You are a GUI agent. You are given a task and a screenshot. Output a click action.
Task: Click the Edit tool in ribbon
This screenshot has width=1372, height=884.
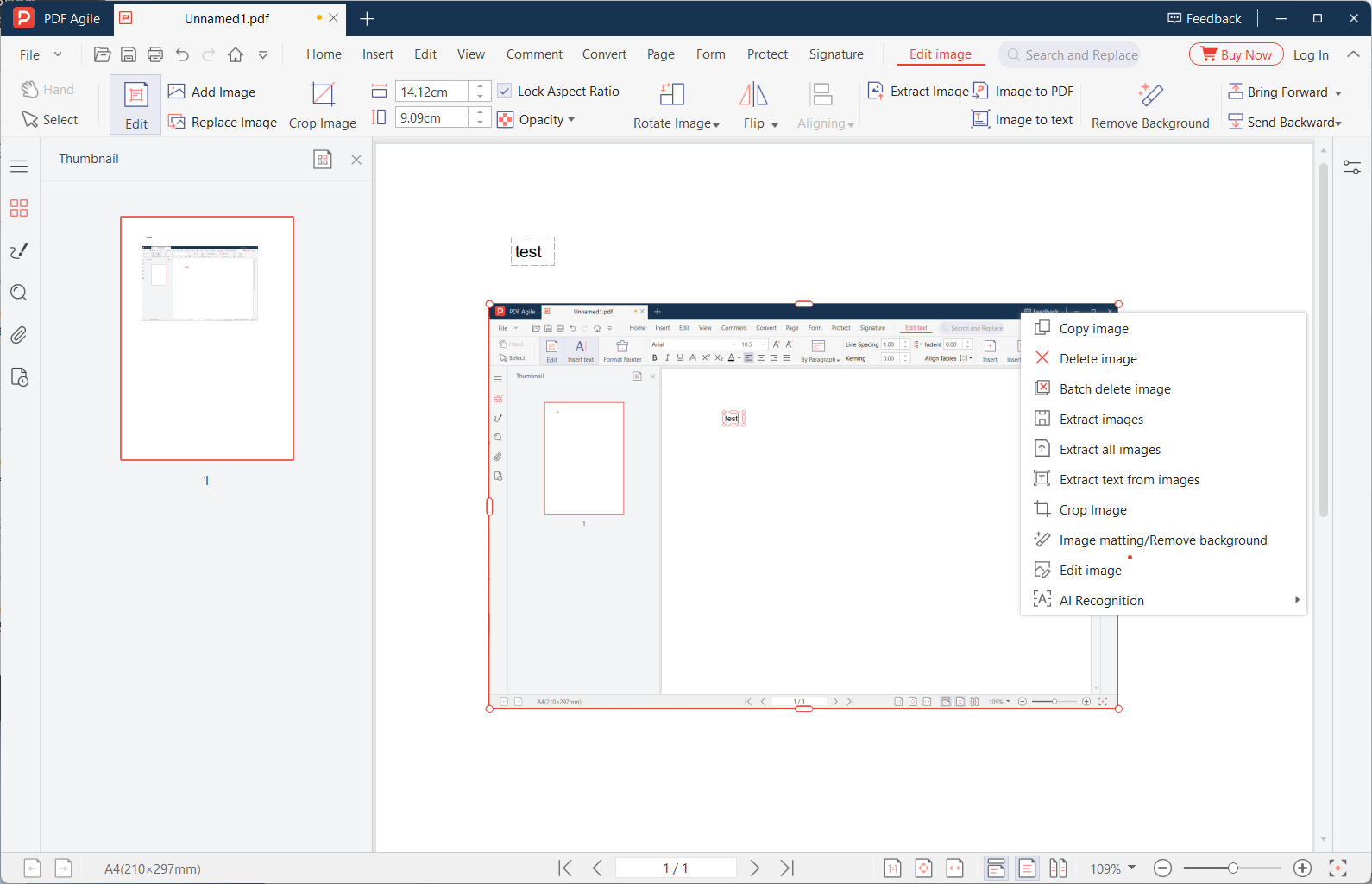pyautogui.click(x=136, y=104)
